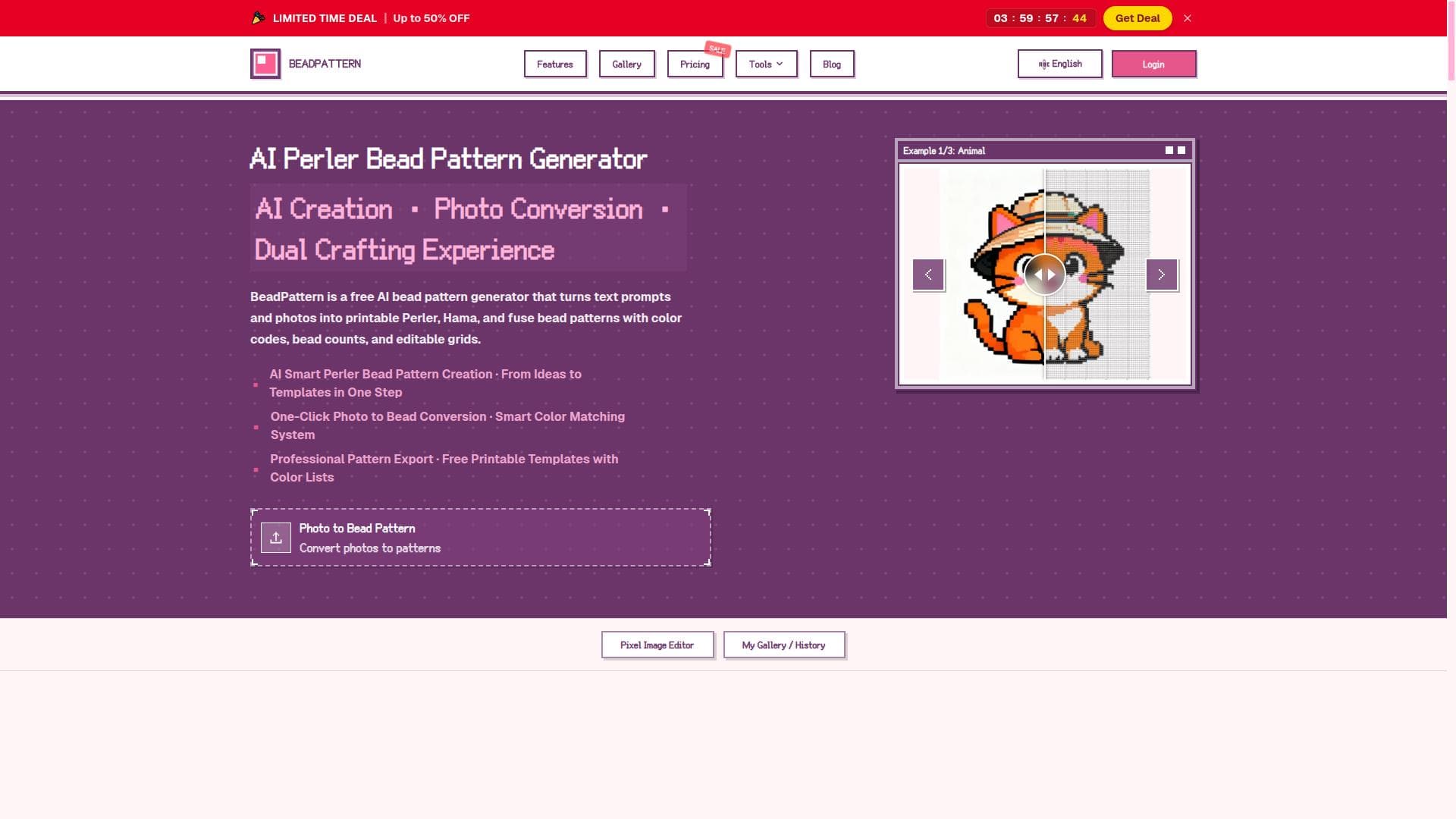The width and height of the screenshot is (1456, 819).
Task: Click the SALE badge on Pricing
Action: [x=717, y=49]
